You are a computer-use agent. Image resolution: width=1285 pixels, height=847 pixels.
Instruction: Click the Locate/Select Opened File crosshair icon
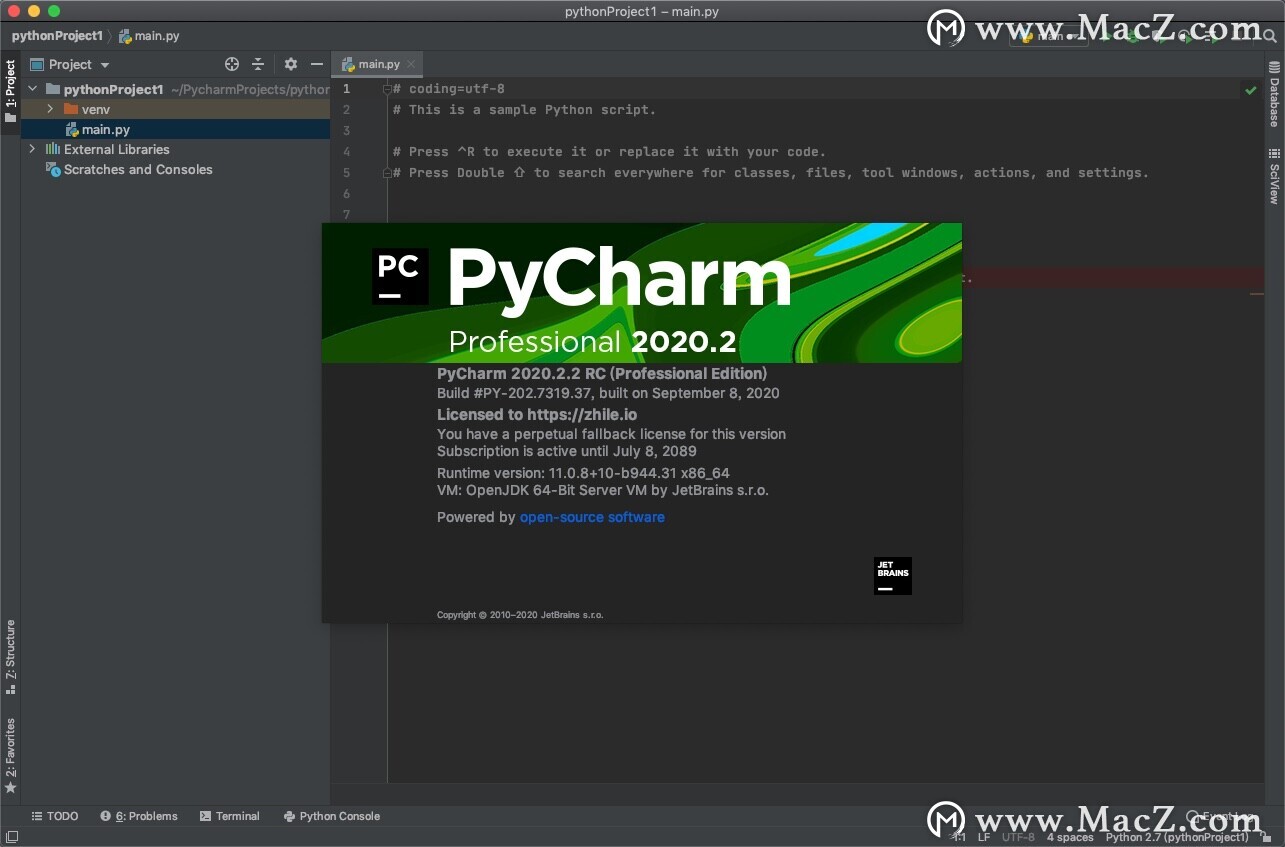point(232,64)
